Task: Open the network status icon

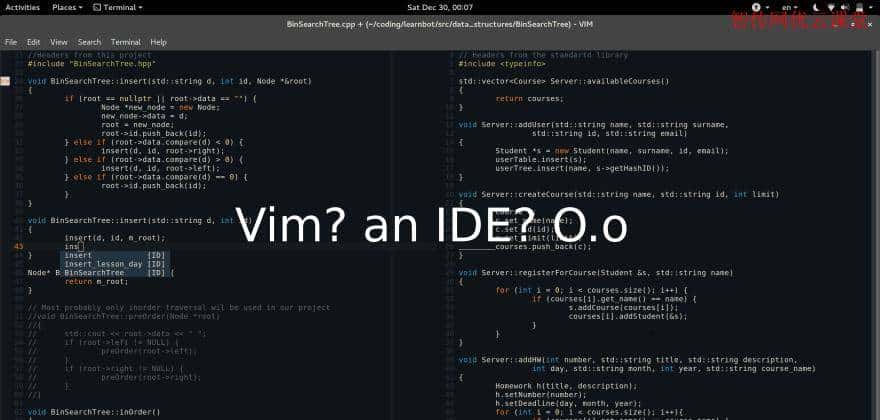Action: [829, 7]
